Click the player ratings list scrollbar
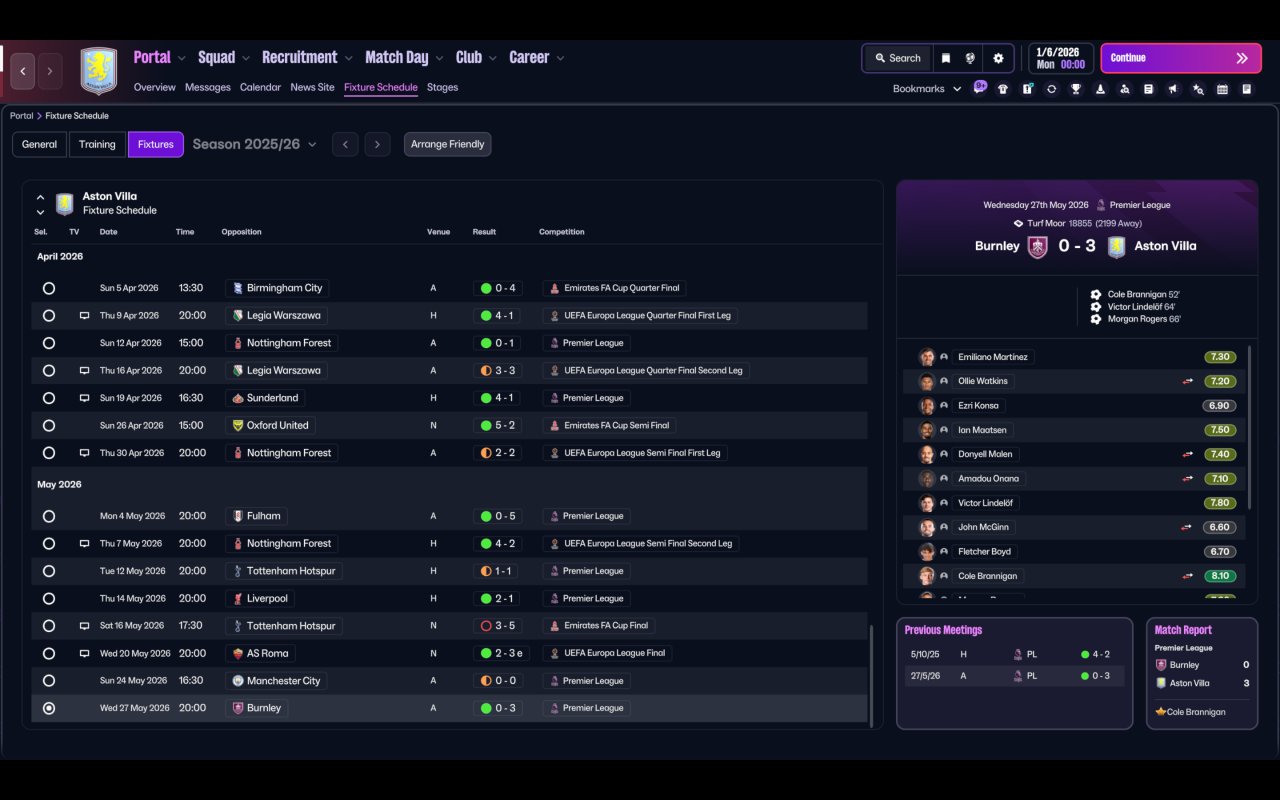Screen dimensions: 1280x800 (1250, 427)
